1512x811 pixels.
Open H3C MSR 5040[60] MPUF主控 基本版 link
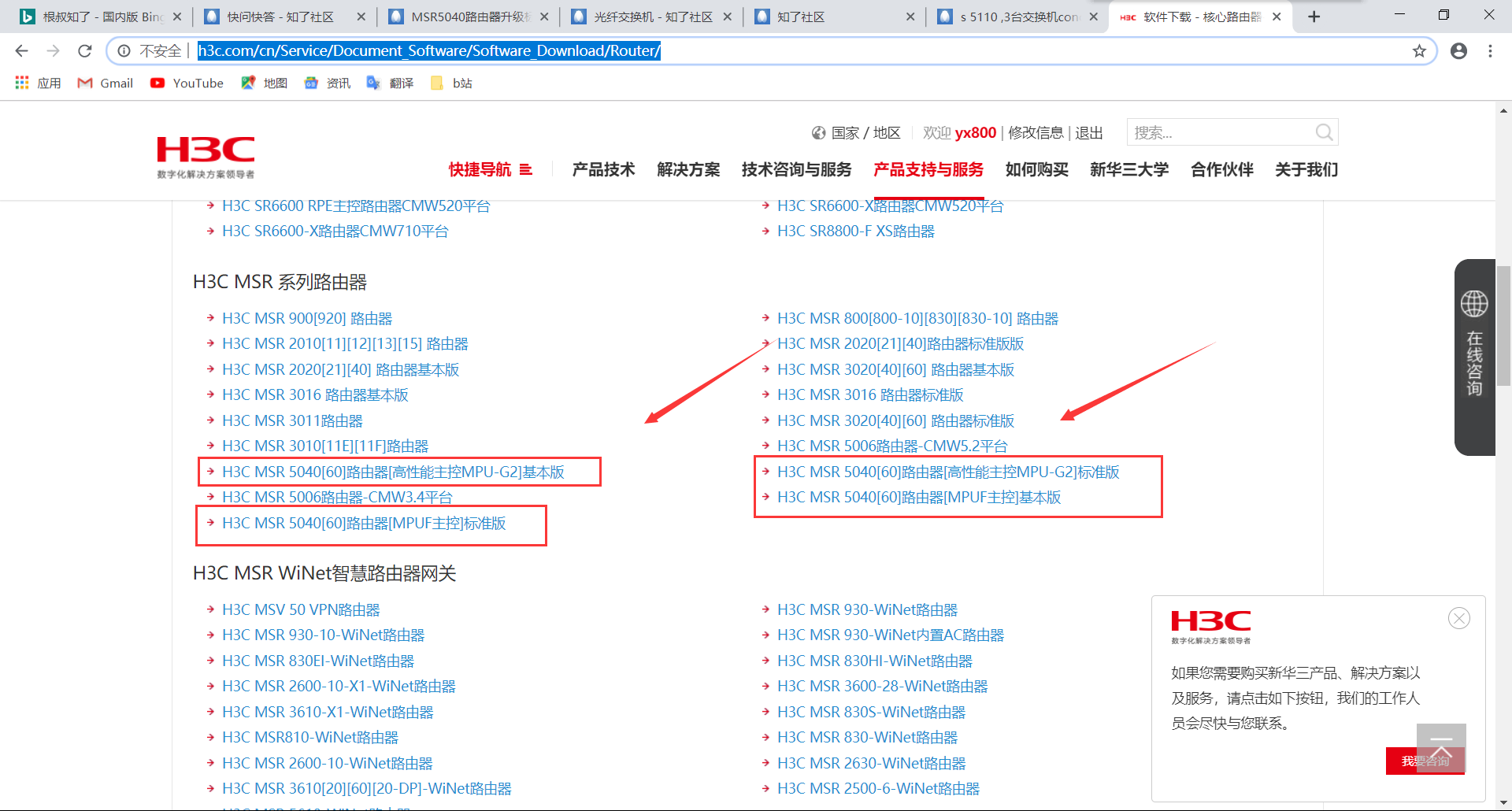pos(919,498)
